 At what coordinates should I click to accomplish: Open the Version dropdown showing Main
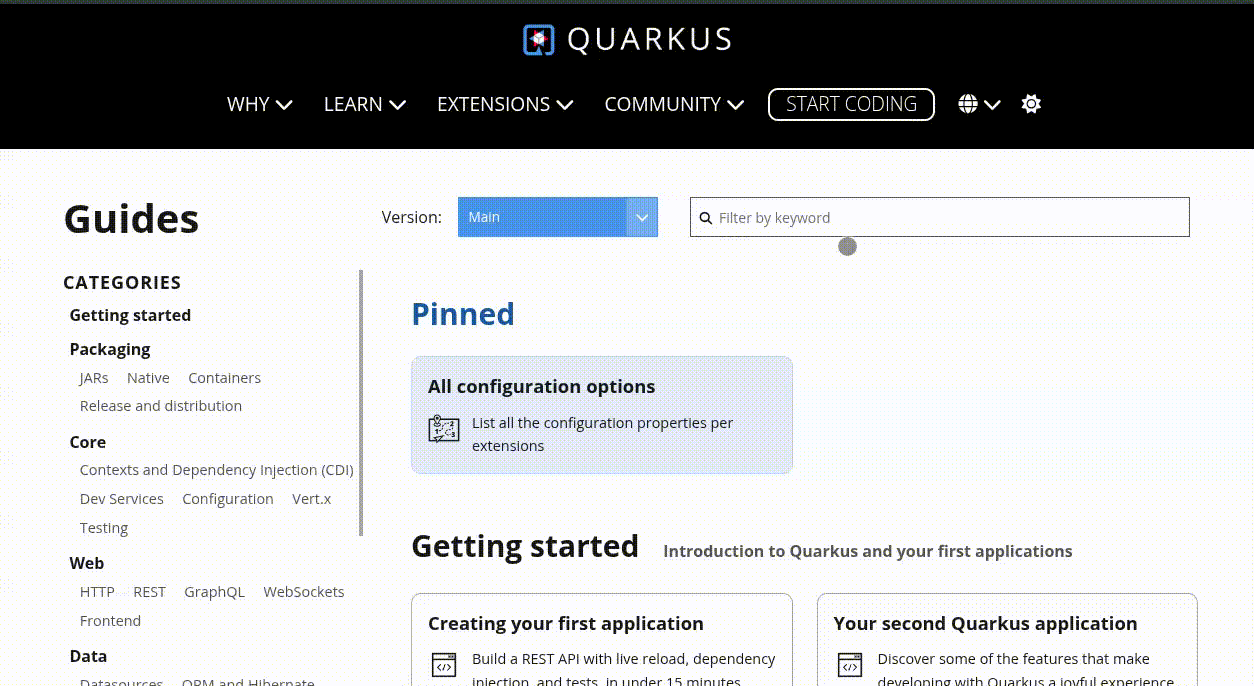[558, 217]
